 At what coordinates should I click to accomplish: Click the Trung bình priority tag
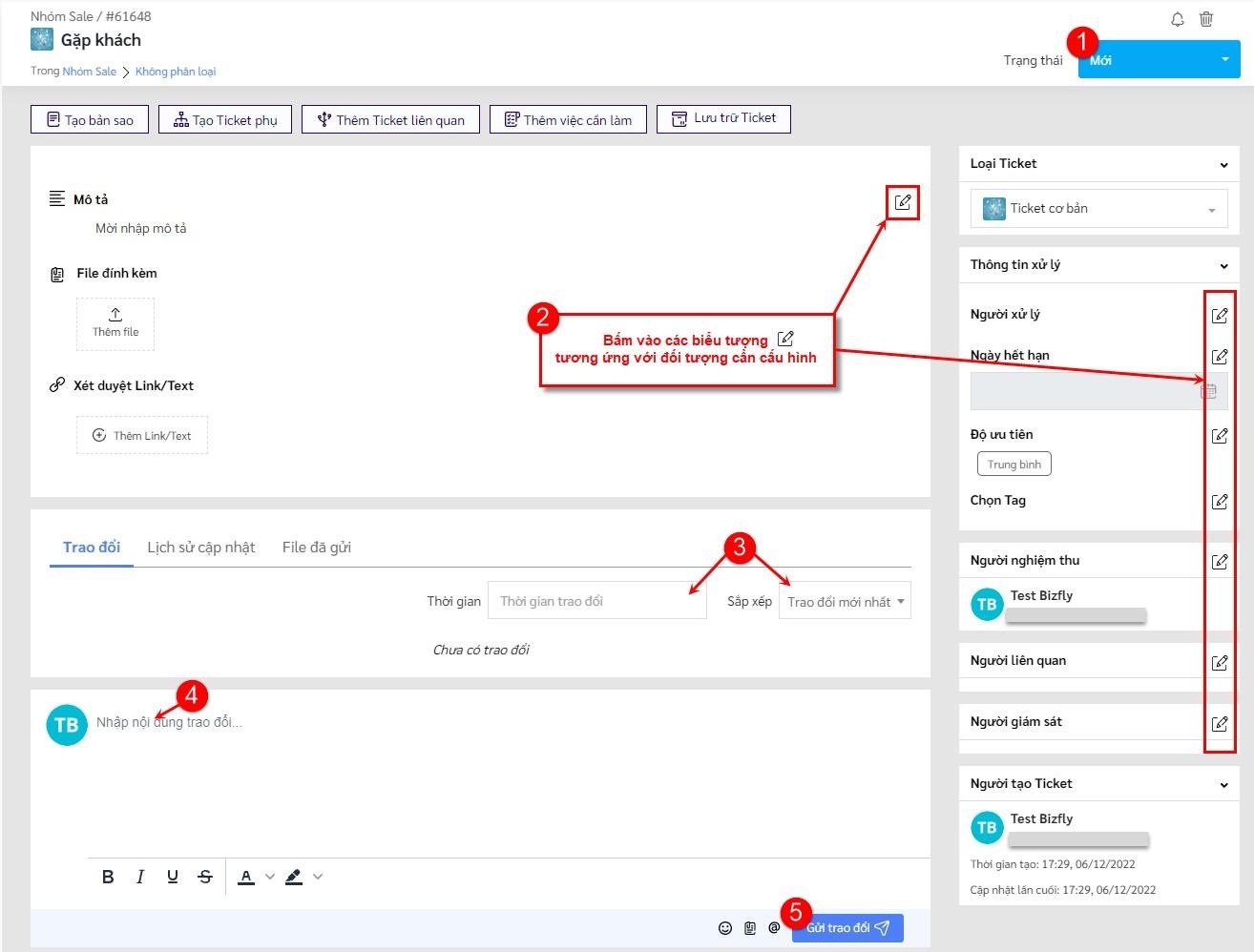[x=1014, y=464]
